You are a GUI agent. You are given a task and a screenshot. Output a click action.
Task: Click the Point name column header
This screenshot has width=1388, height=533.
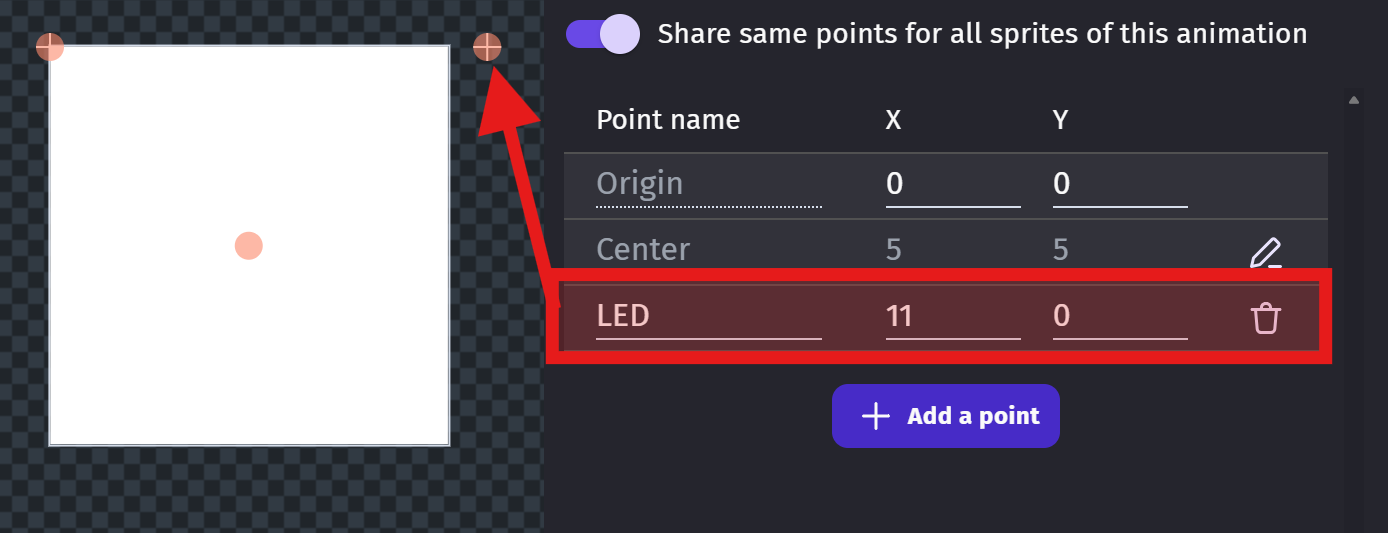click(x=668, y=120)
